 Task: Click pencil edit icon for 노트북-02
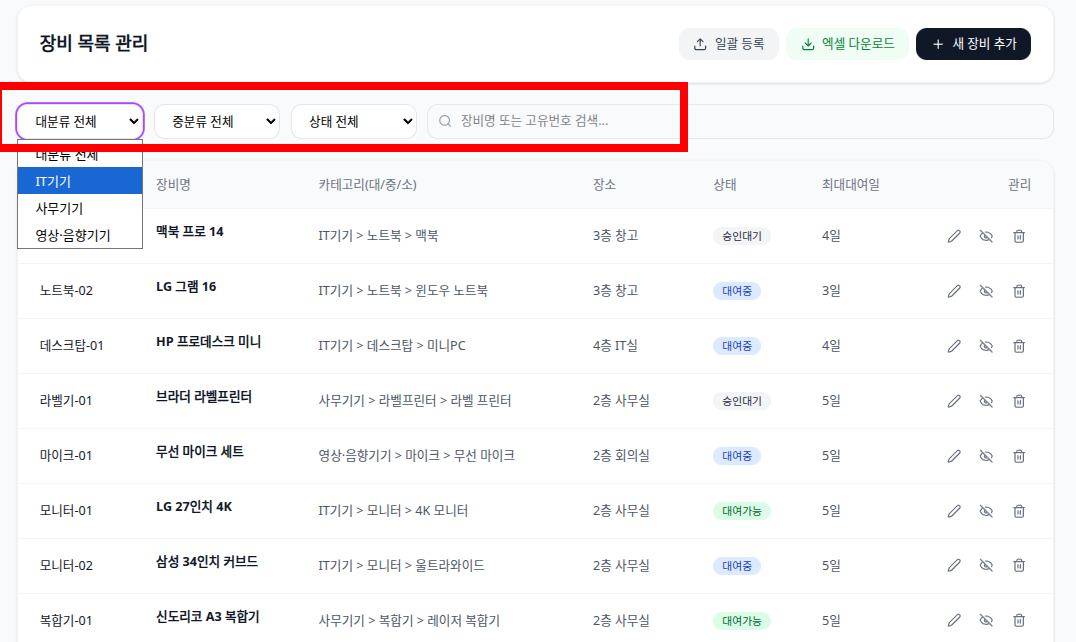click(x=954, y=291)
